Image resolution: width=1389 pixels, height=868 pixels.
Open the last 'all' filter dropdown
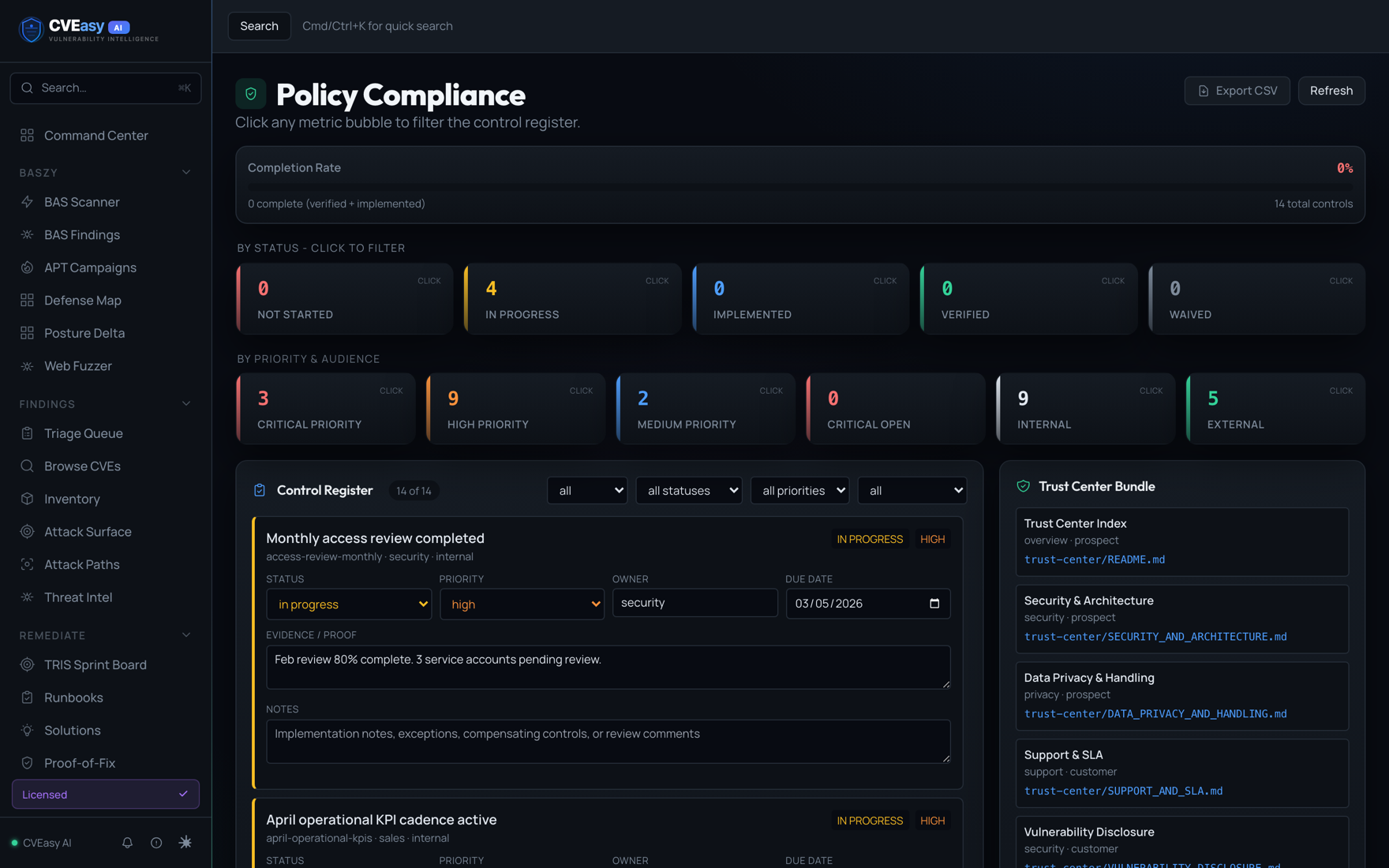coord(912,490)
